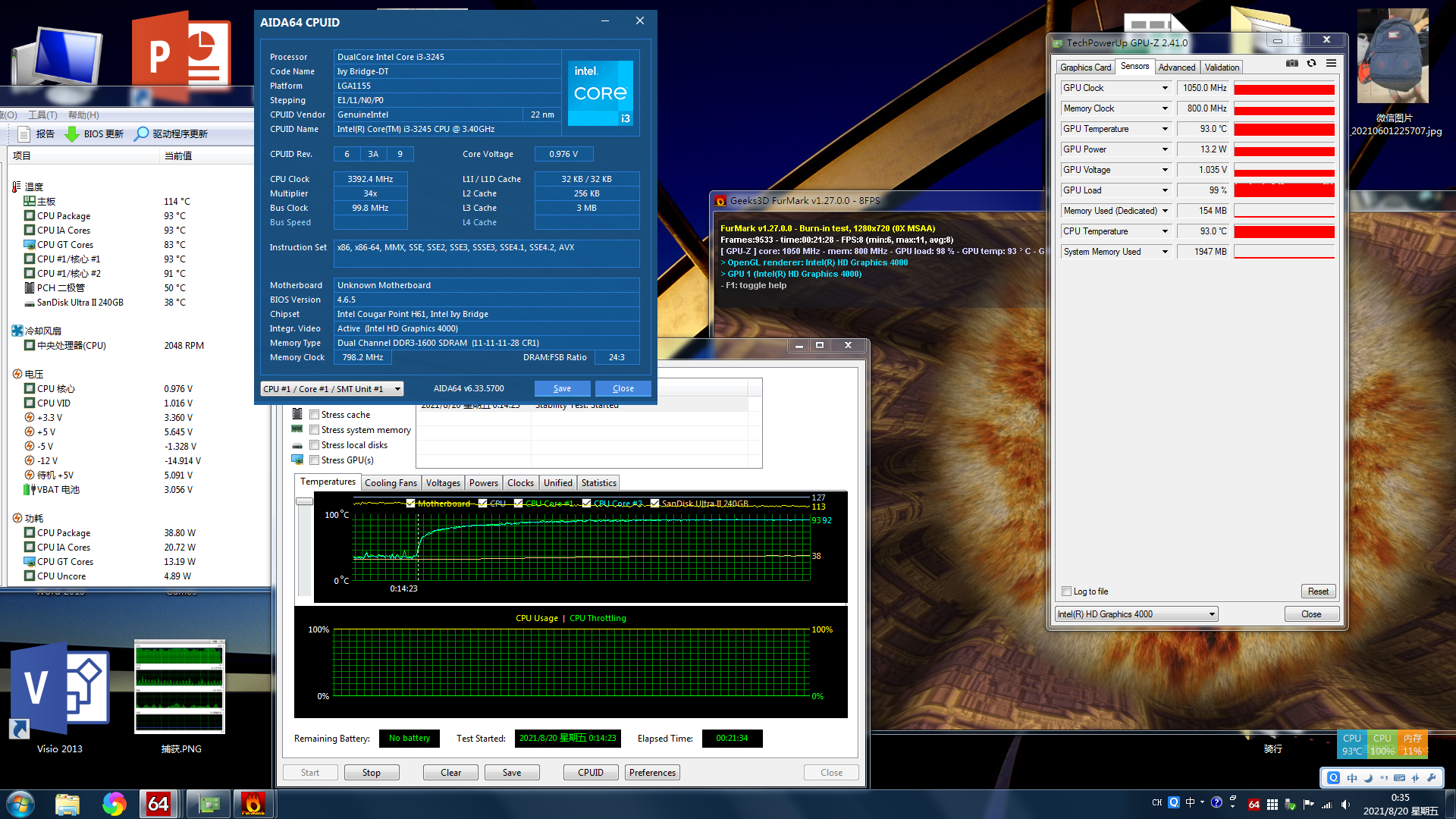The image size is (1456, 819).
Task: Switch to the Graphics Card tab in GPU-Z
Action: pos(1085,67)
